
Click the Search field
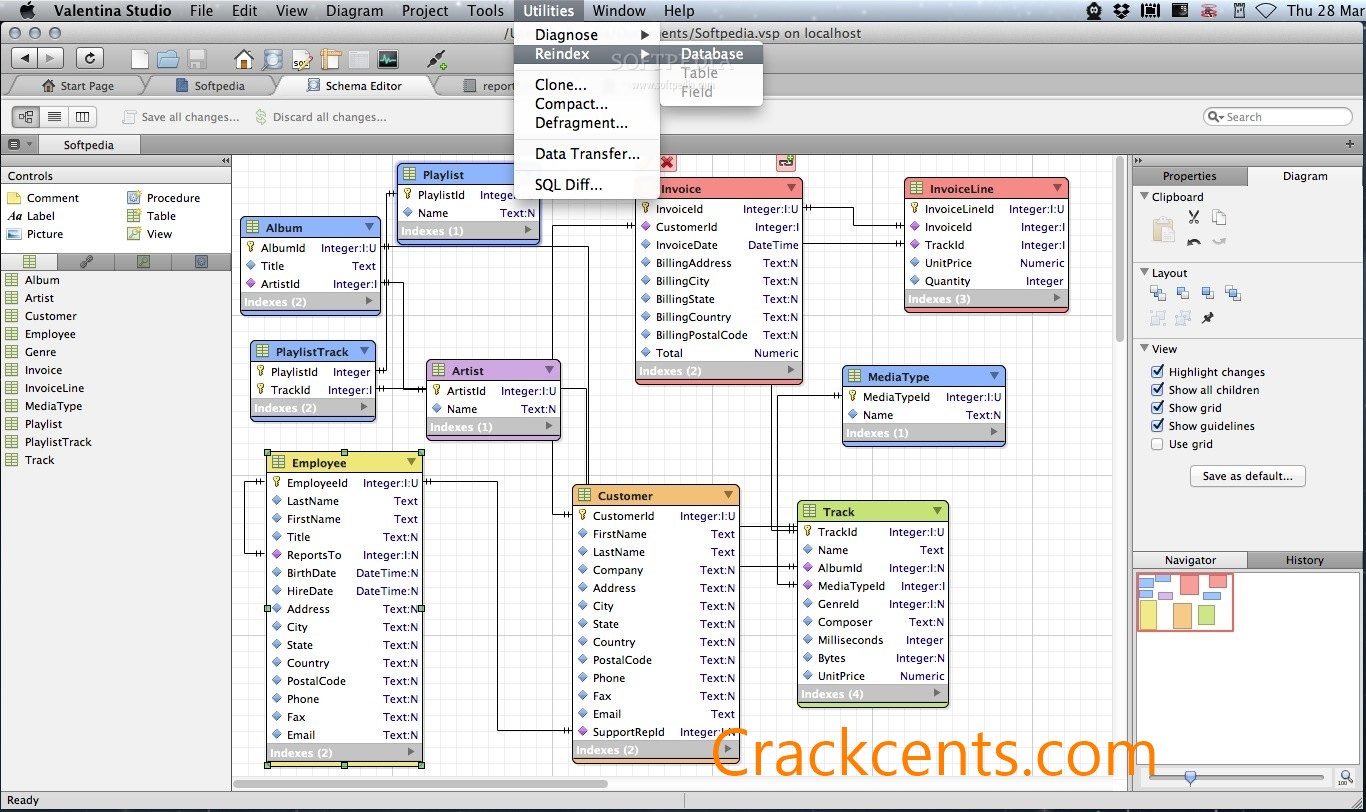click(1277, 117)
